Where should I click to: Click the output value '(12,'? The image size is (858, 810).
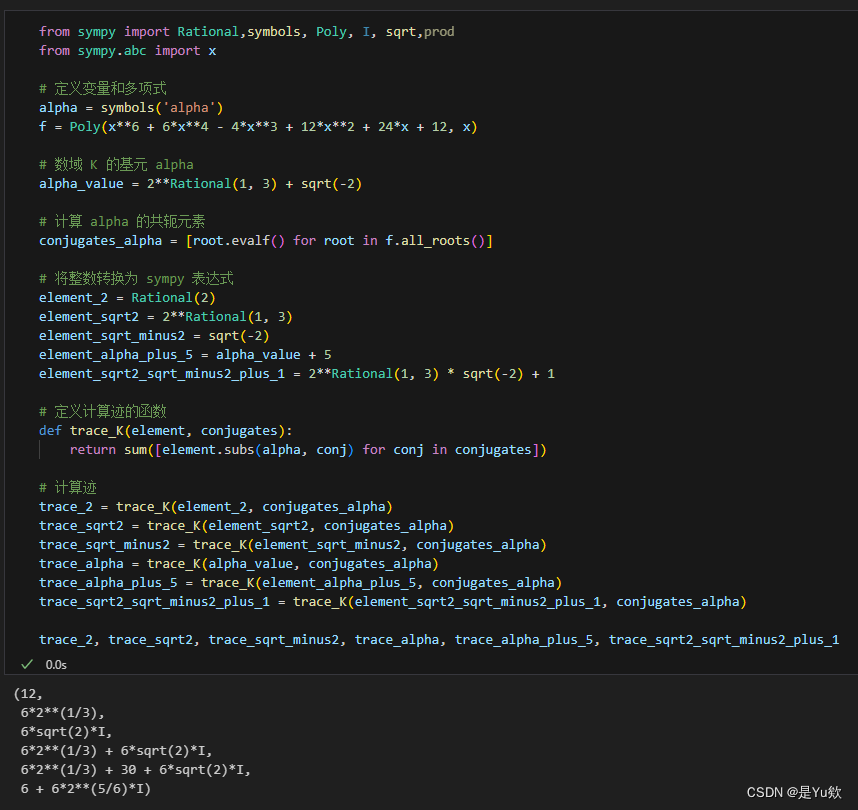(28, 694)
